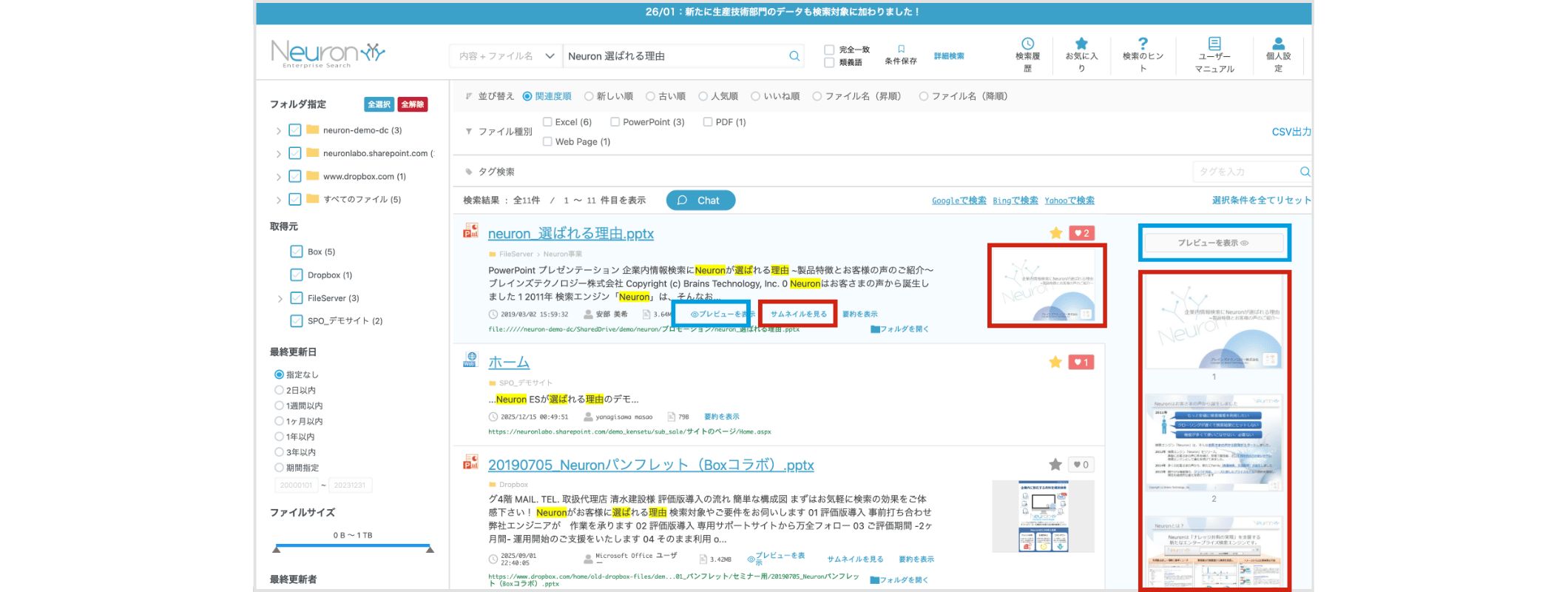Click the heart like counter on 20190705_Neuronパンフレット result
Image resolution: width=1568 pixels, height=592 pixels.
[1081, 465]
